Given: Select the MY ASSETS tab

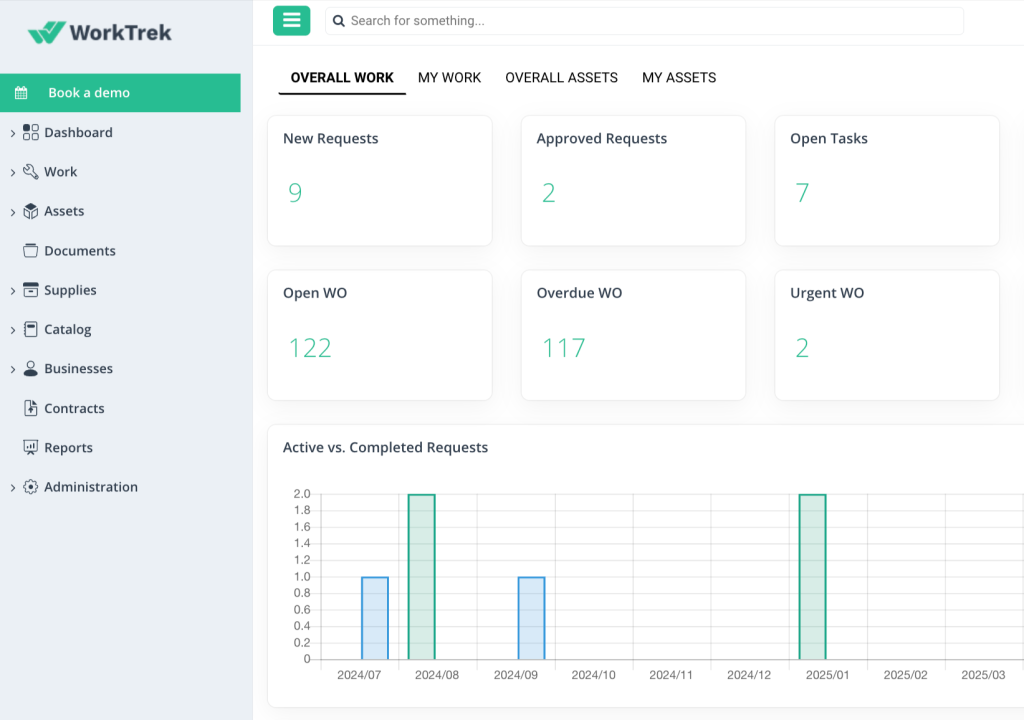Looking at the screenshot, I should [679, 77].
